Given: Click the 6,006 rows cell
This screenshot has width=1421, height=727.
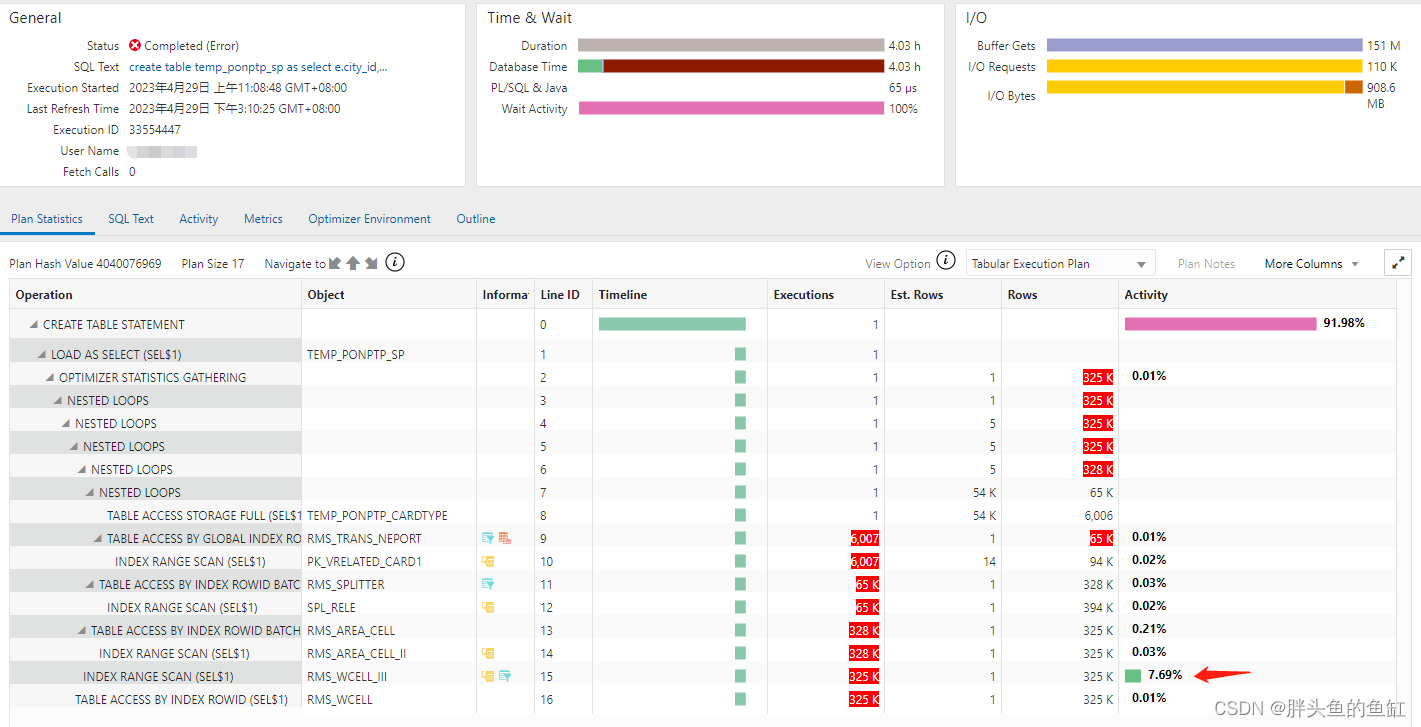Looking at the screenshot, I should coord(1098,515).
